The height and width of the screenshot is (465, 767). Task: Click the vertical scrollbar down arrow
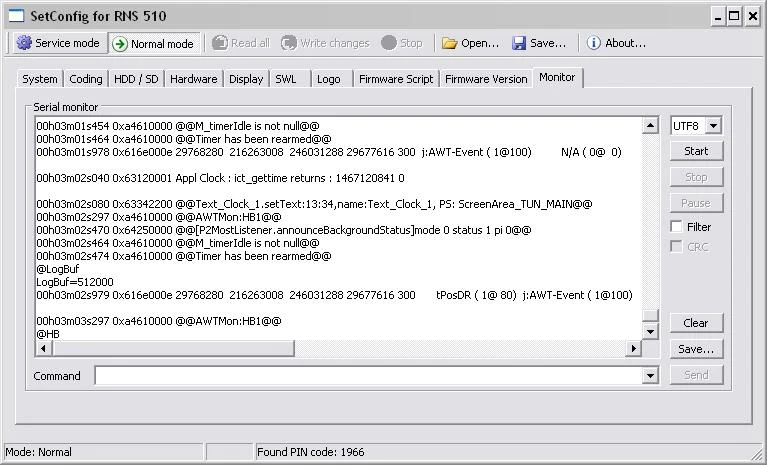pyautogui.click(x=650, y=332)
